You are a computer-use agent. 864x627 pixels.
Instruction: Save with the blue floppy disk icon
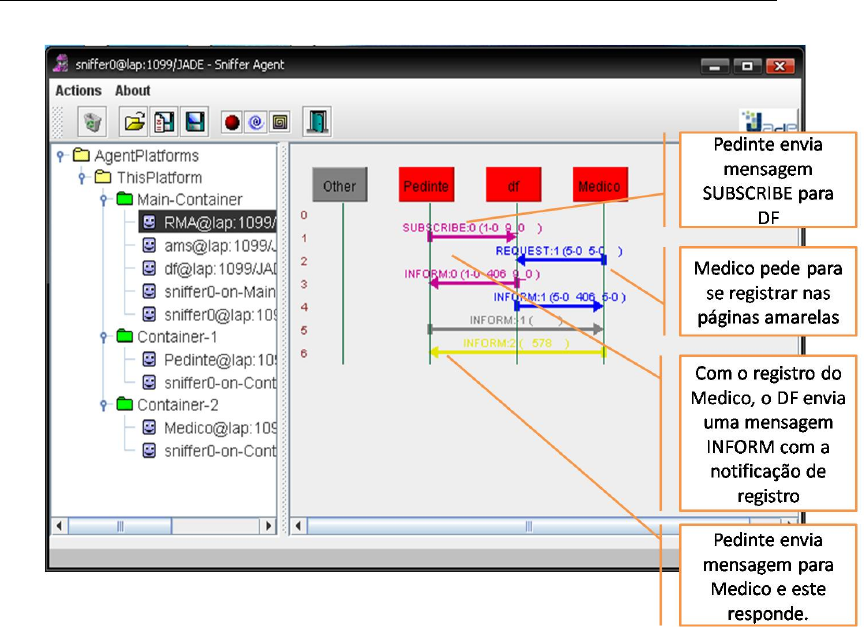[x=195, y=122]
